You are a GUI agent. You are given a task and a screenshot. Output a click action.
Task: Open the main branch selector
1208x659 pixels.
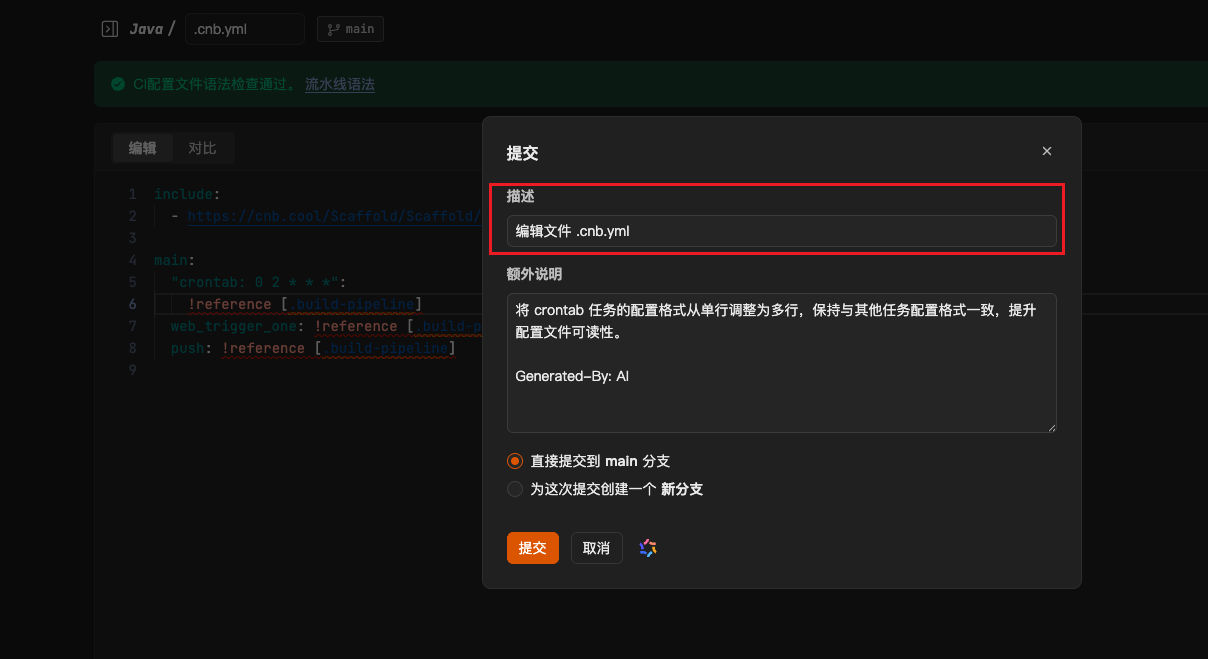pos(350,29)
